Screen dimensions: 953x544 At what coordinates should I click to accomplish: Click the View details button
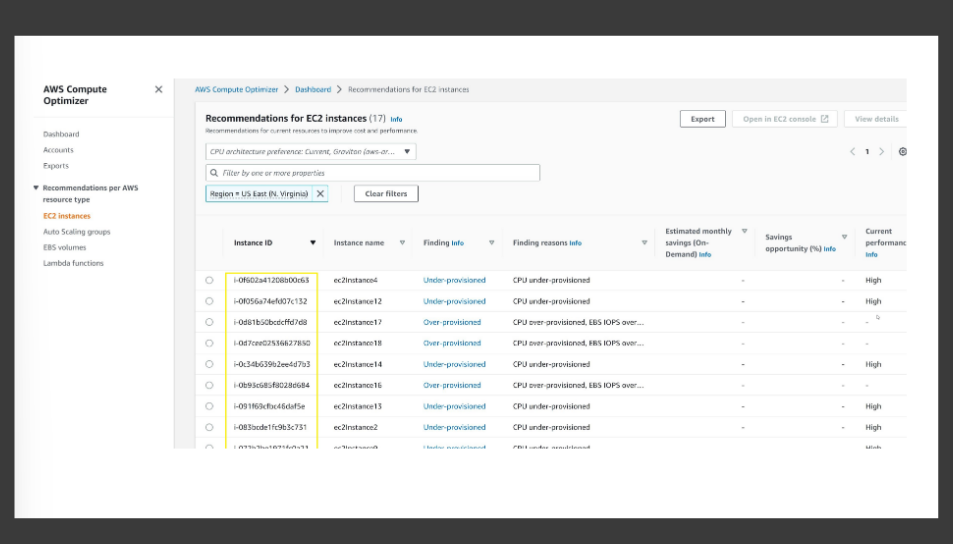coord(876,119)
